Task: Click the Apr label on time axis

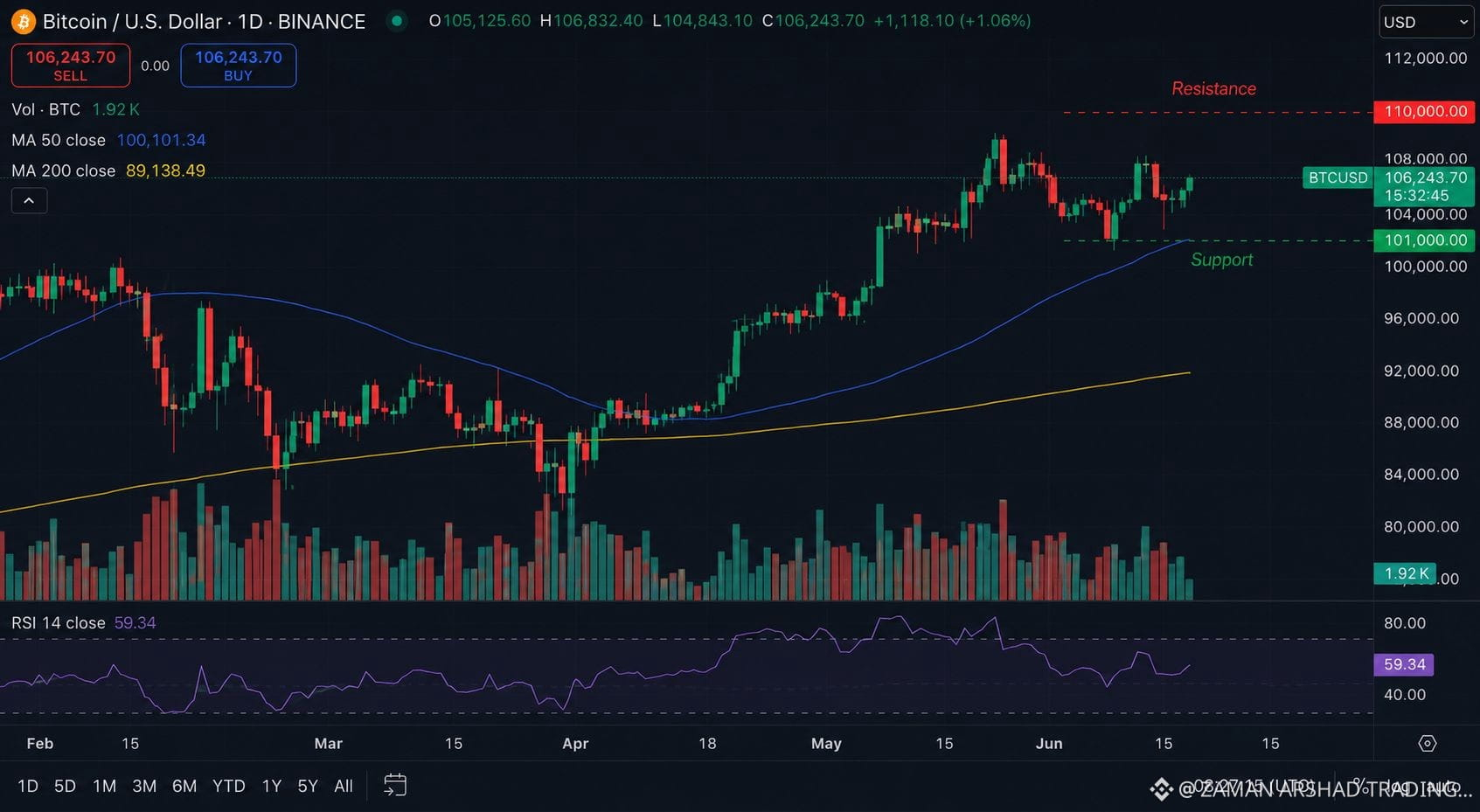Action: click(x=575, y=744)
